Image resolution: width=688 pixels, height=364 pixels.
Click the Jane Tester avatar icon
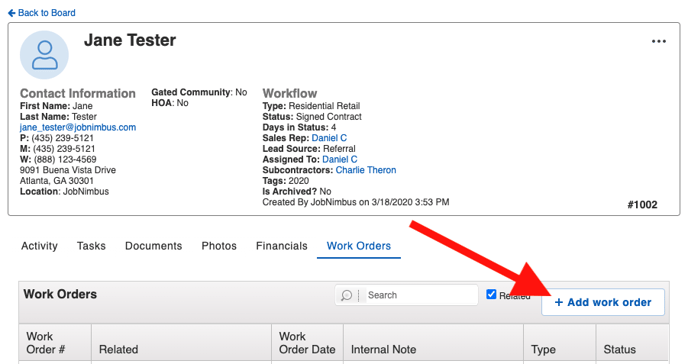point(44,55)
